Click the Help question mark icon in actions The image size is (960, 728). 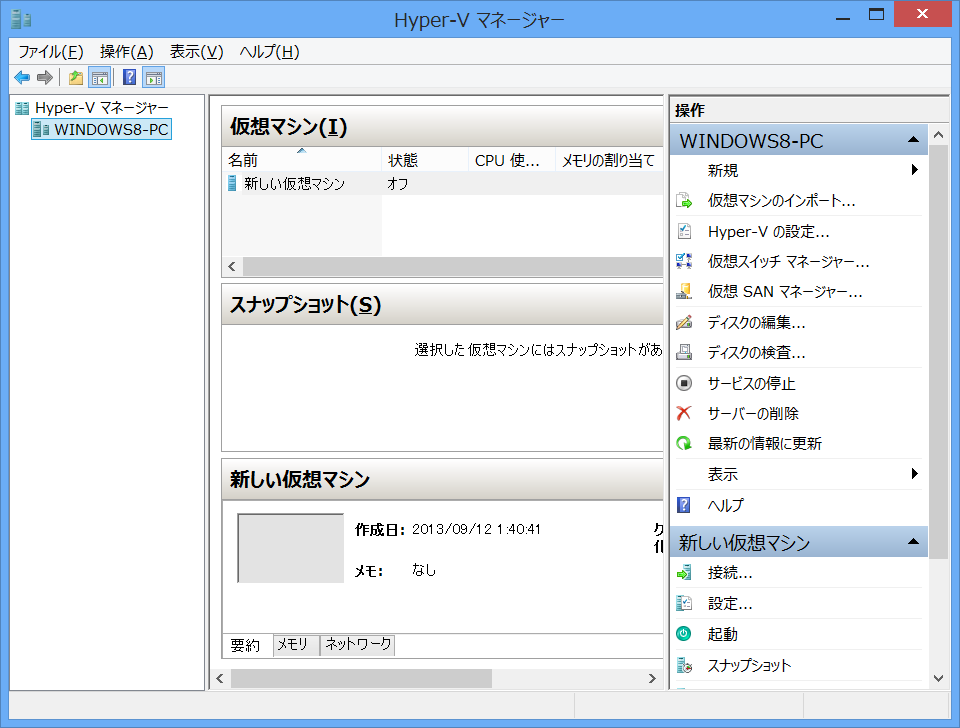684,505
